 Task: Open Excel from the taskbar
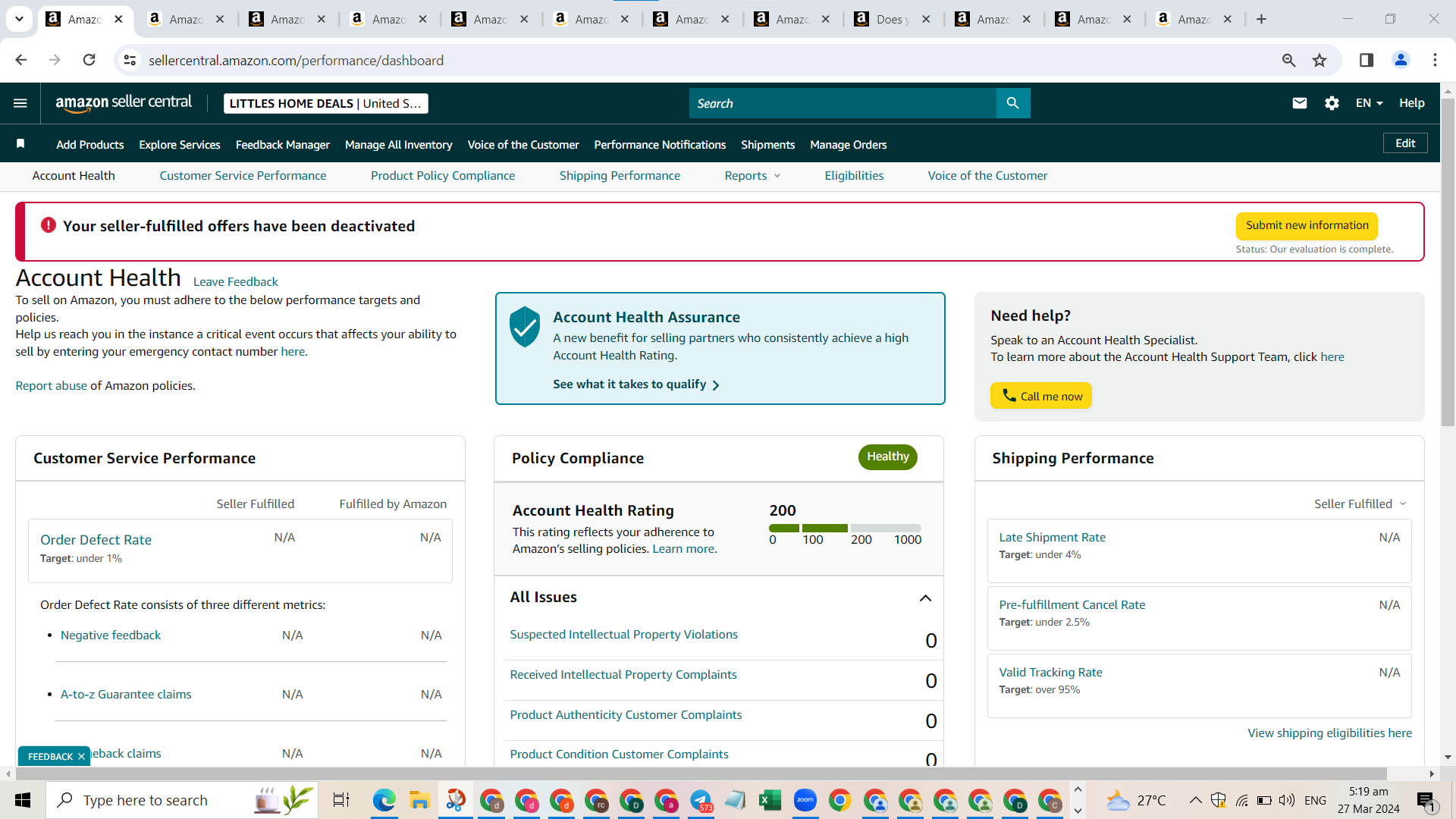pyautogui.click(x=770, y=800)
